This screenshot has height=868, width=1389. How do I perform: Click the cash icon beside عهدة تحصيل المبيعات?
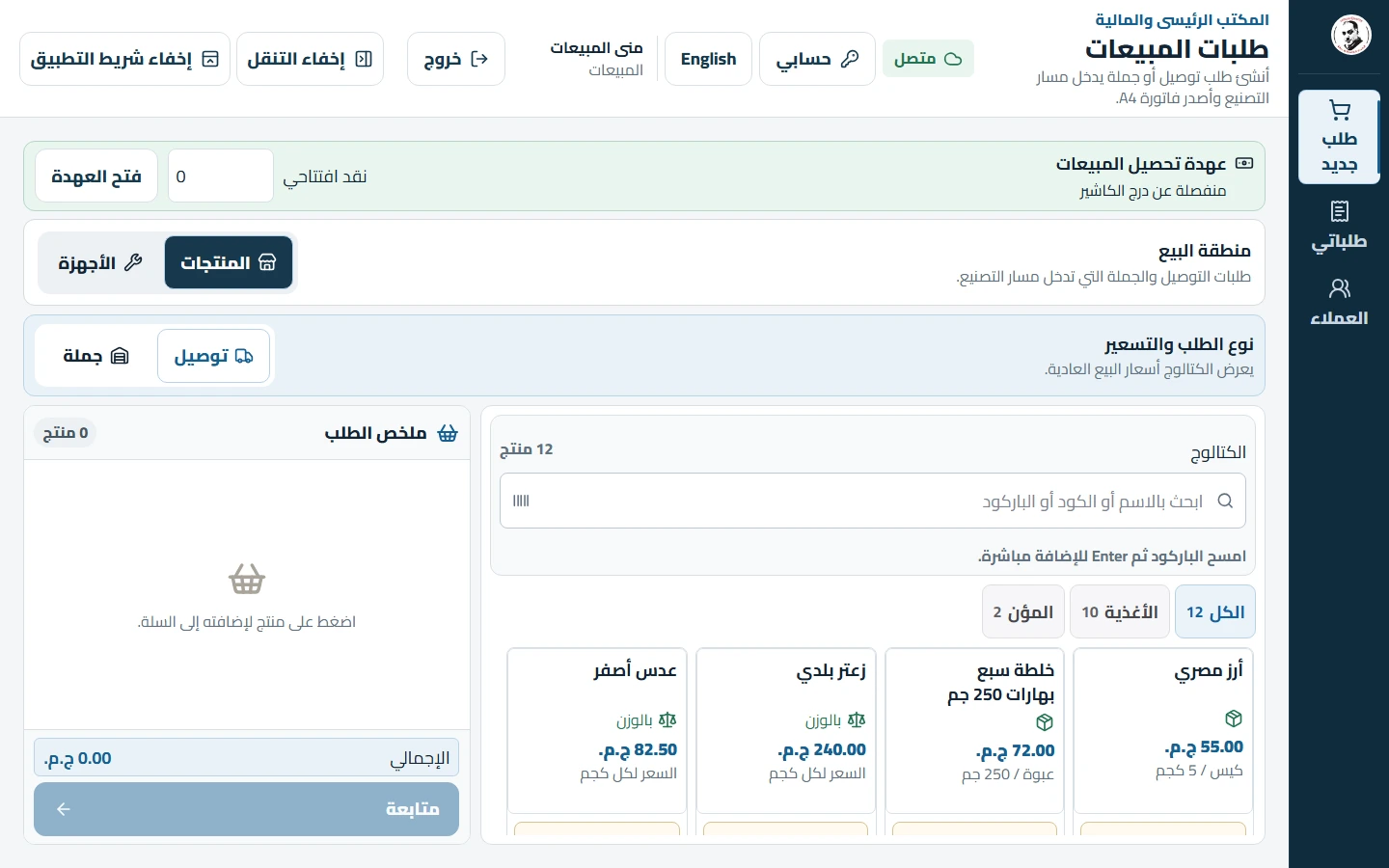1244,163
